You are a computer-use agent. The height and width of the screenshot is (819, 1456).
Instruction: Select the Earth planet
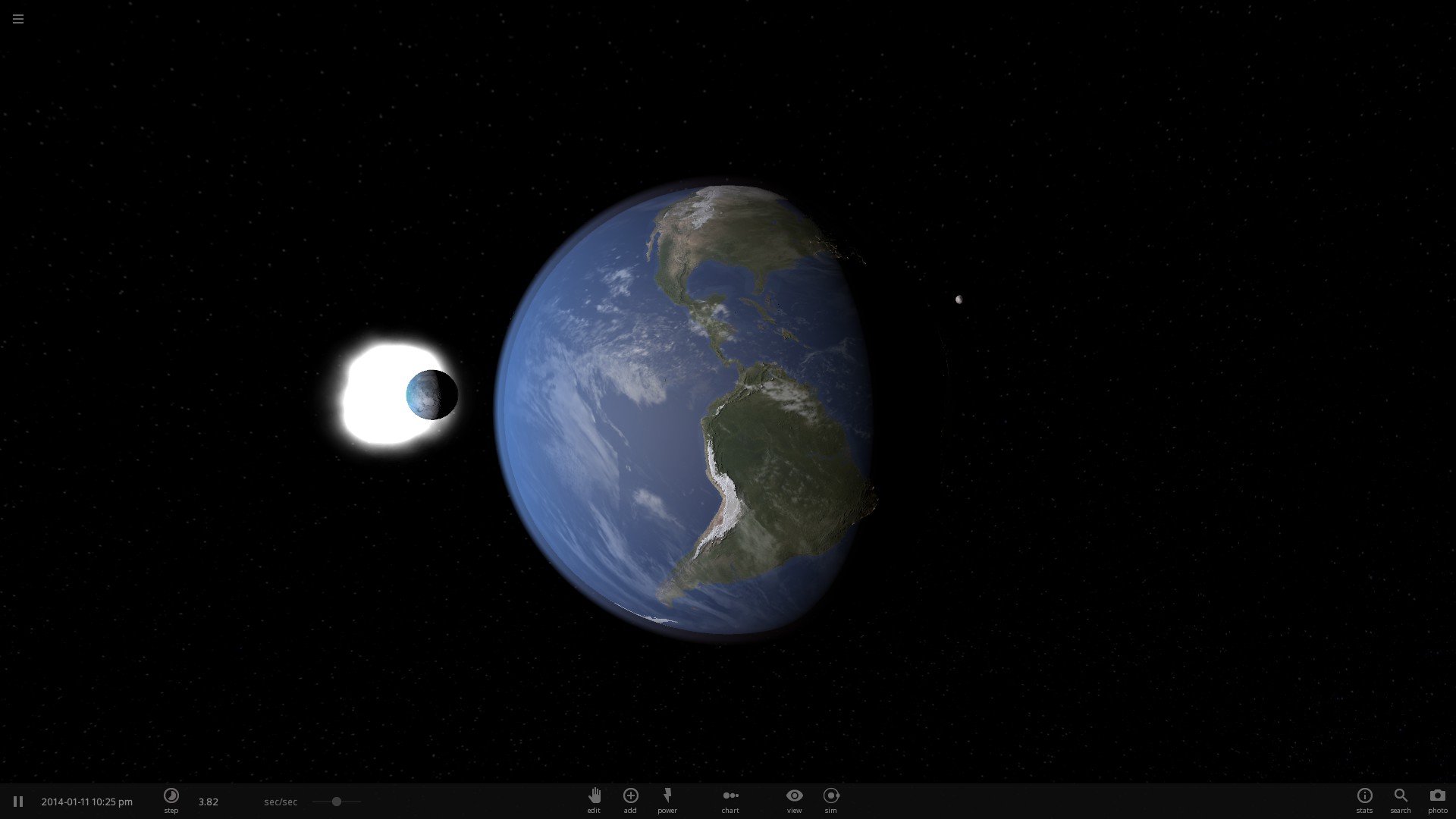682,409
